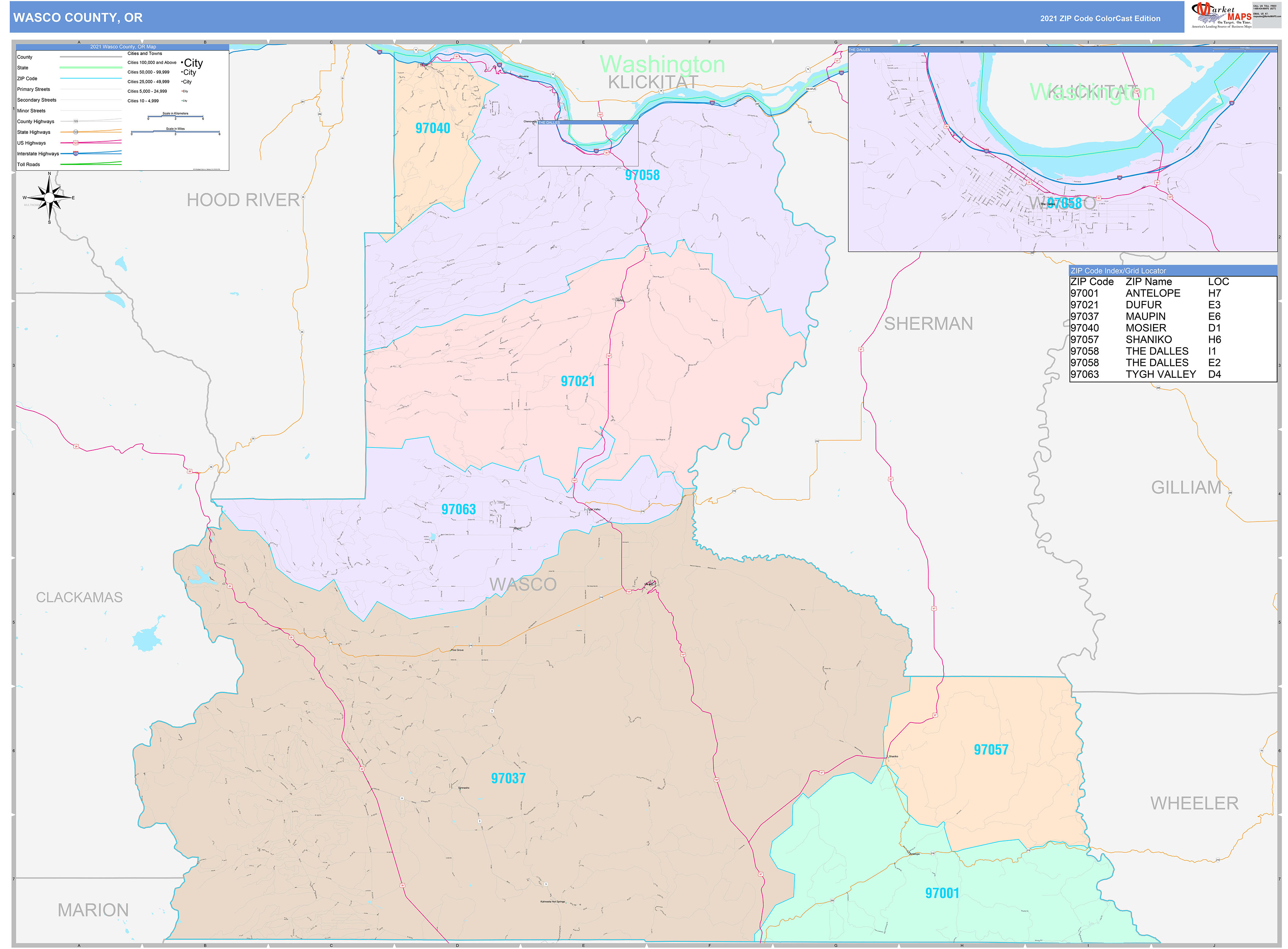The image size is (1288, 949).
Task: Select the State Highways circle marker in legend
Action: [76, 132]
